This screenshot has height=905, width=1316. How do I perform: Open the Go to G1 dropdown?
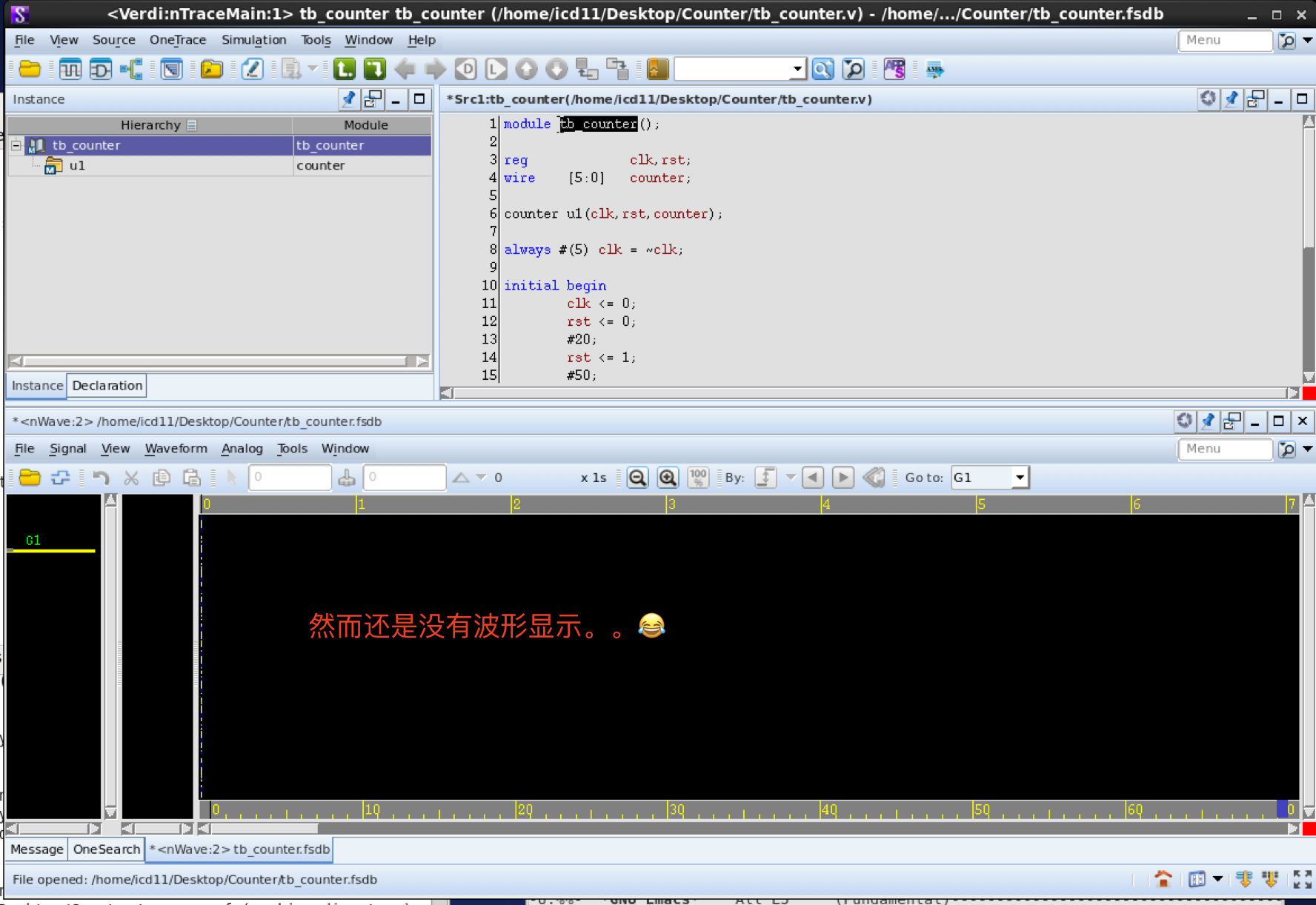1020,478
